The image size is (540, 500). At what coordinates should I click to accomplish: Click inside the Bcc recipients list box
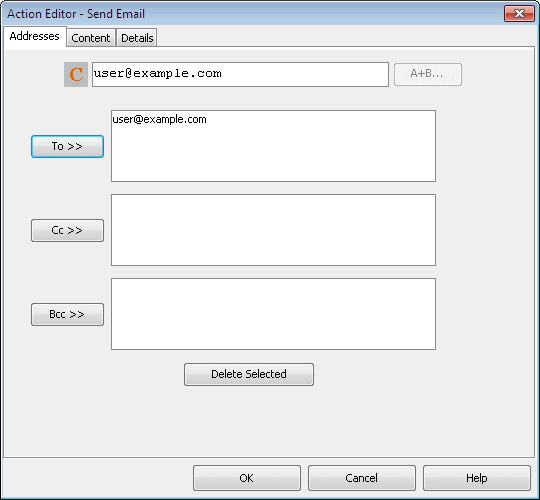pyautogui.click(x=273, y=314)
